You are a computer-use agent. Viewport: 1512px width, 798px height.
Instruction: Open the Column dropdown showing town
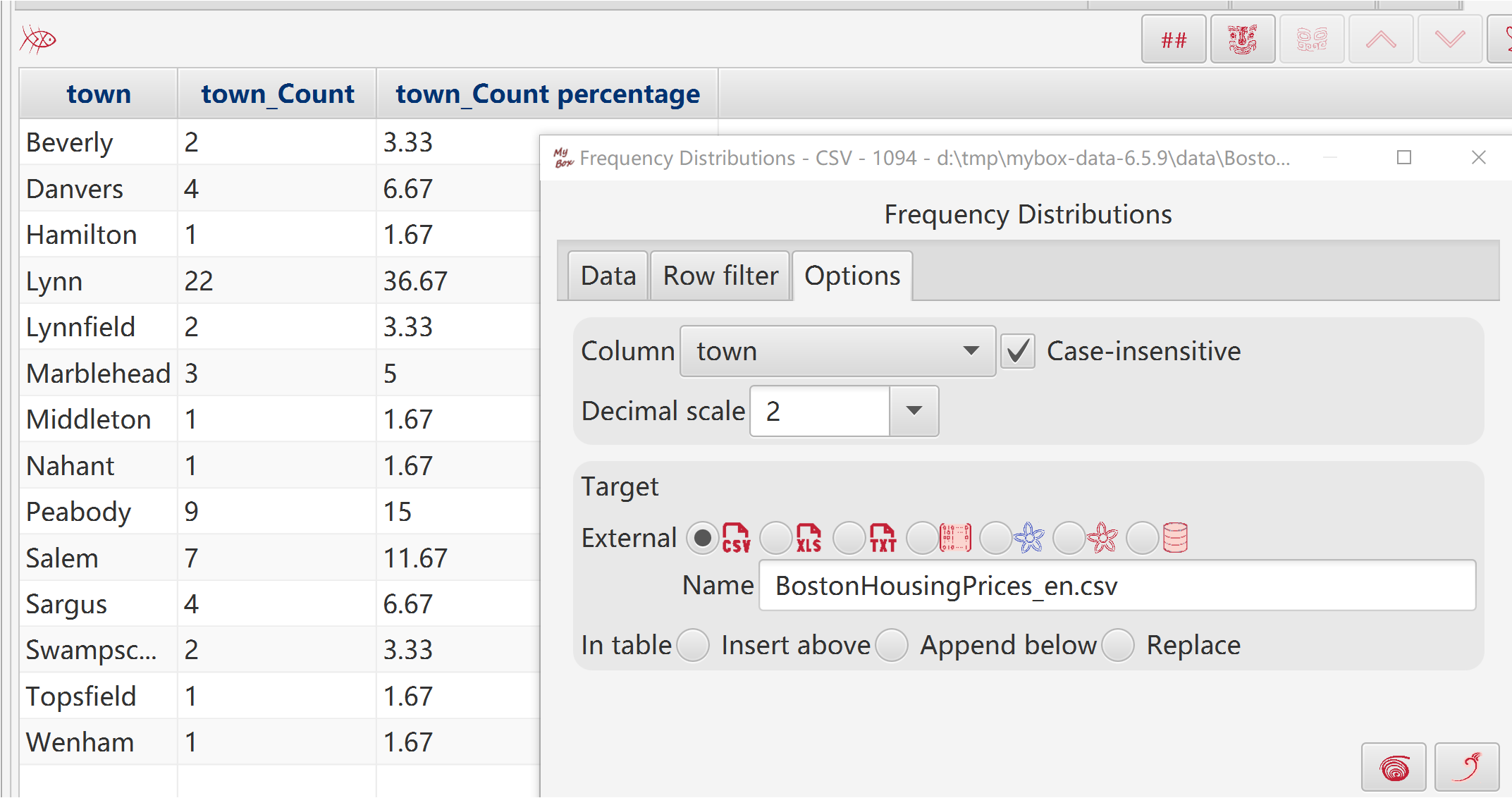point(837,351)
